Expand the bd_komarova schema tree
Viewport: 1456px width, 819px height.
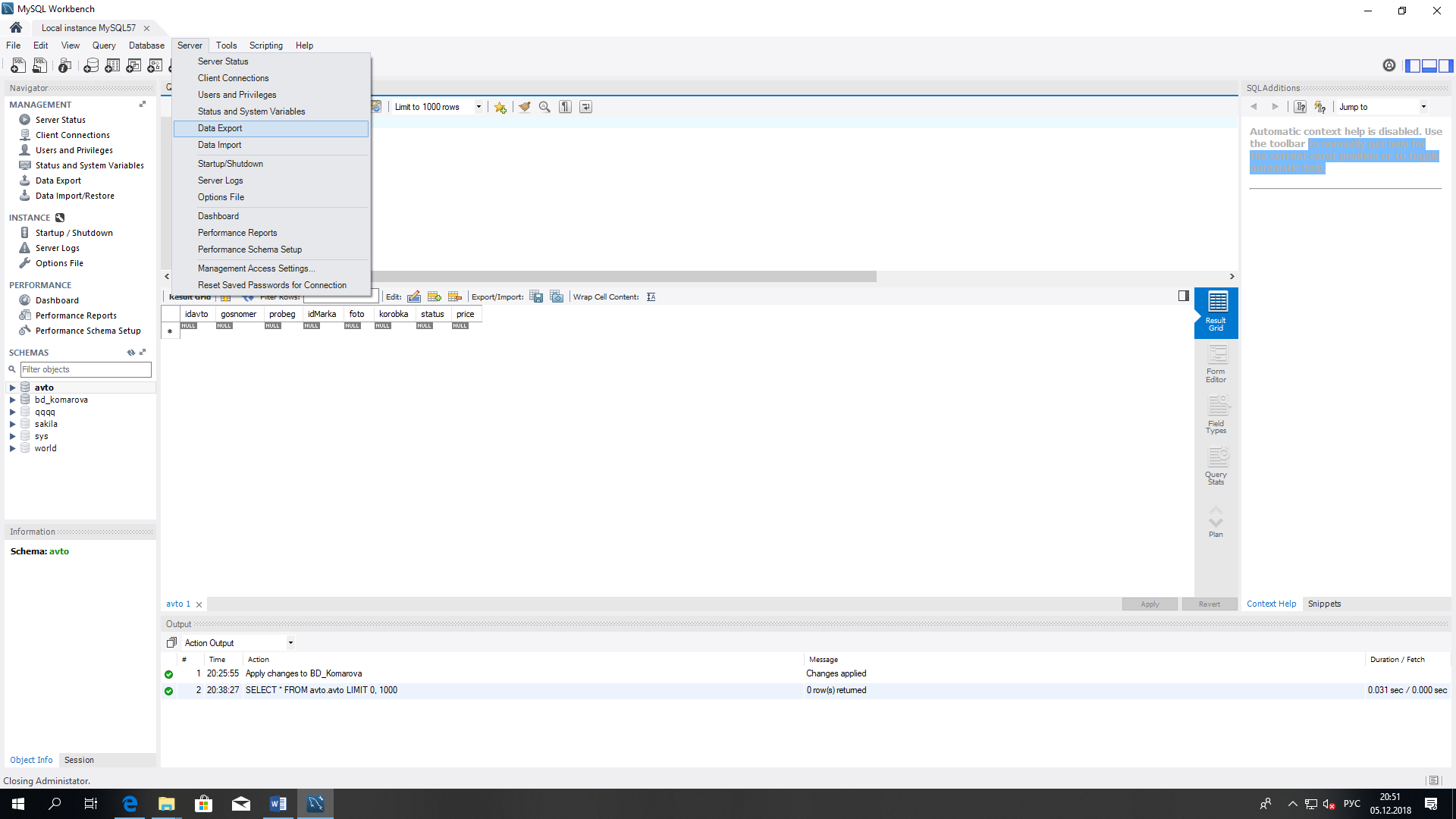11,399
